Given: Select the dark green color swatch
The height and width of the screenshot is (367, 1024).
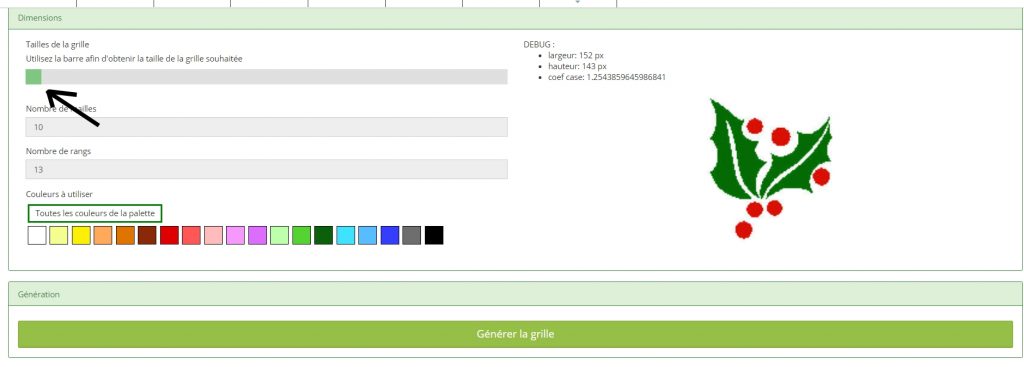Looking at the screenshot, I should point(323,235).
